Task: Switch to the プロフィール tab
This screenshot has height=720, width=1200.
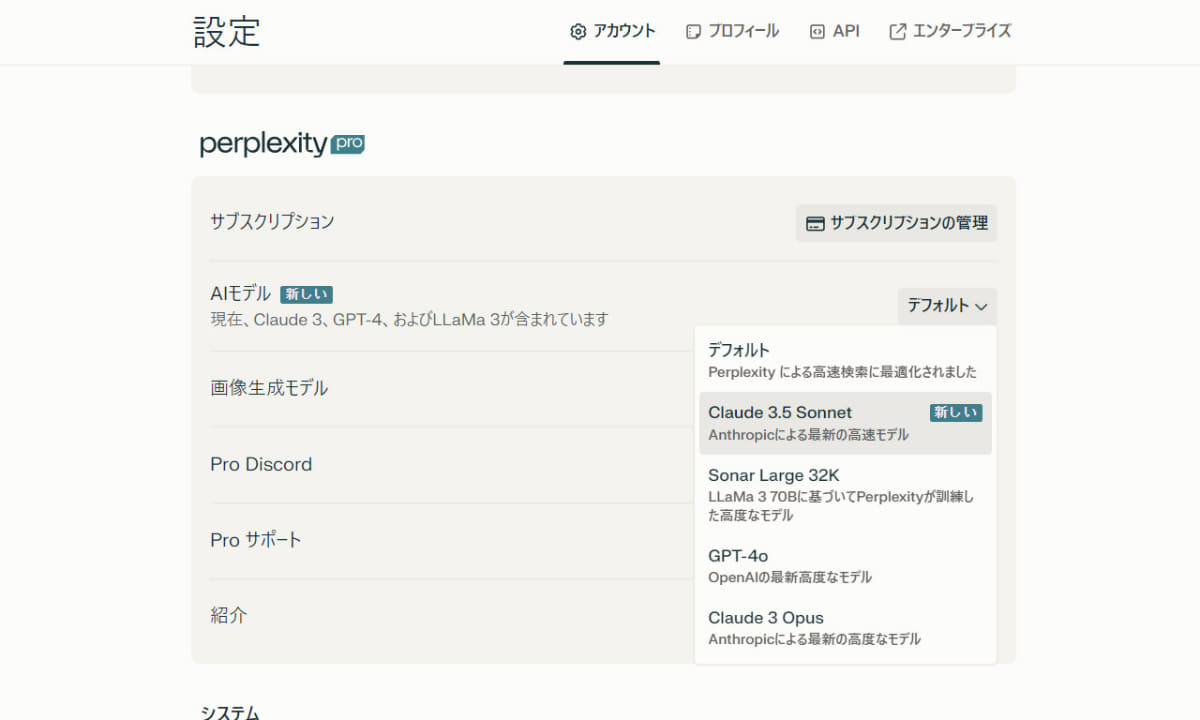Action: coord(732,31)
